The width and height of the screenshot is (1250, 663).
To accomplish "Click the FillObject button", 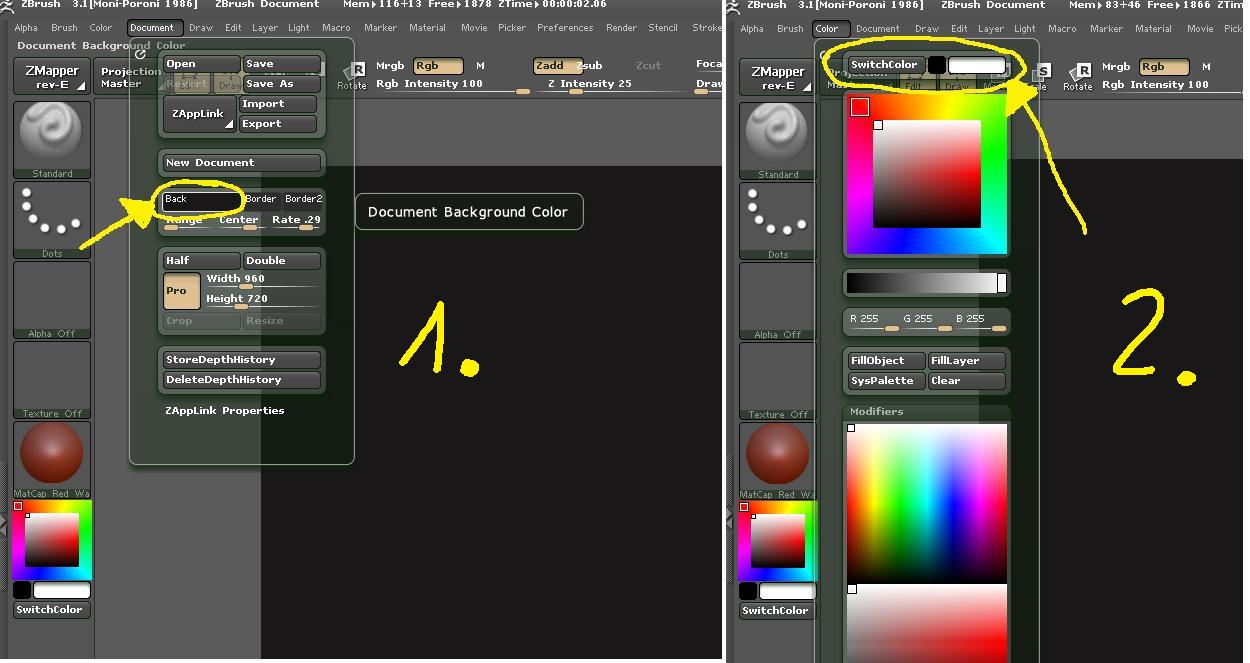I will [884, 360].
